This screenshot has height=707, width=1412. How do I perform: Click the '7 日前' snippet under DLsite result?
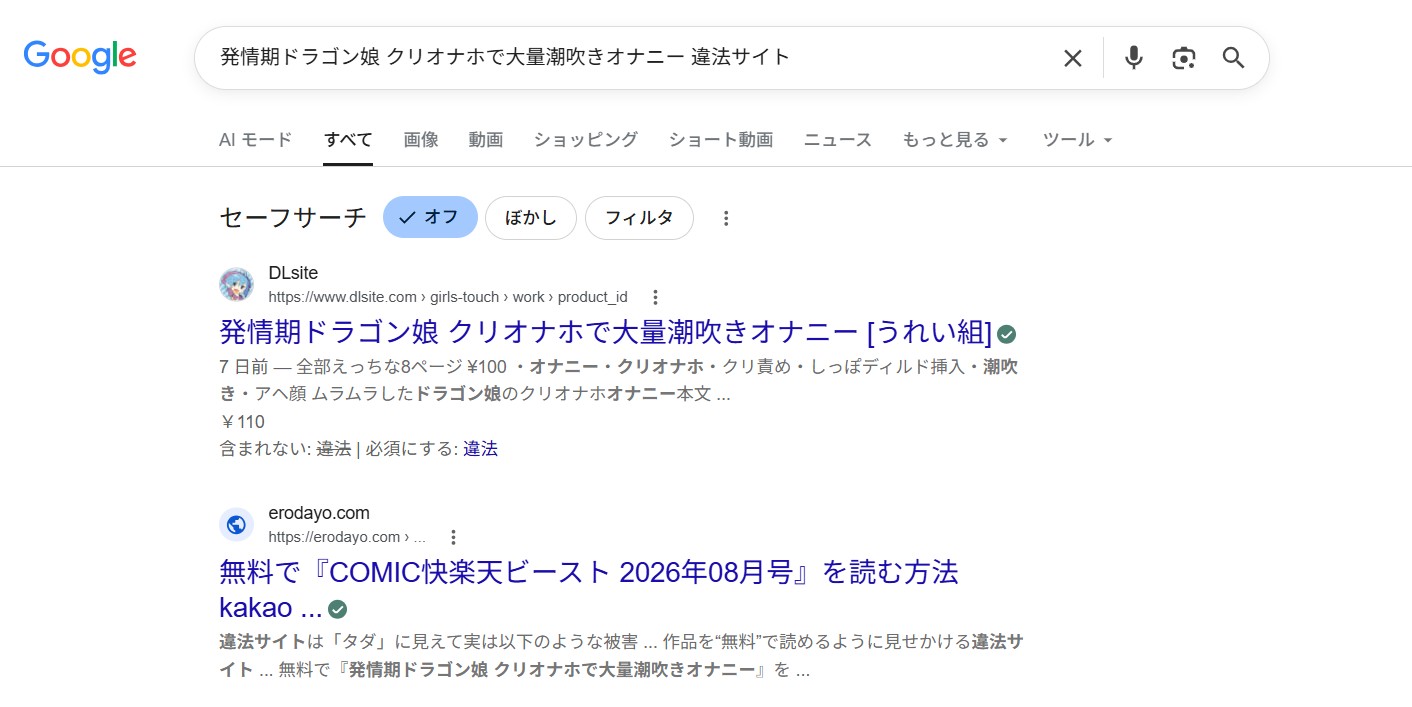(x=618, y=380)
